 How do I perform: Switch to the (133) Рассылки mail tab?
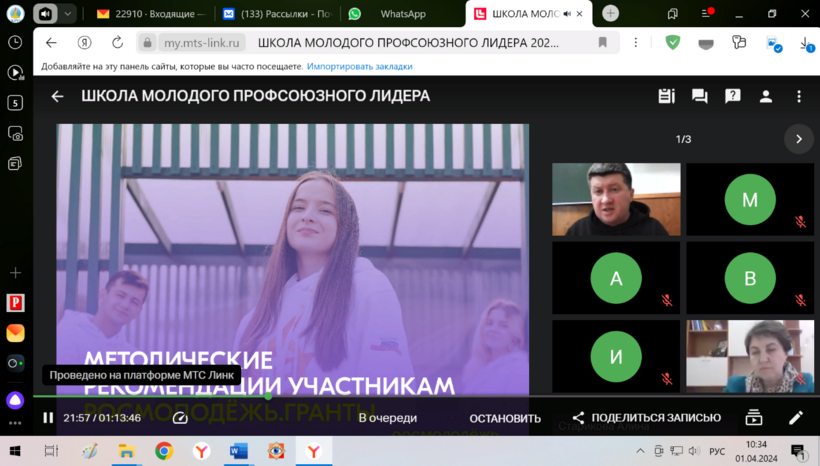tap(278, 14)
